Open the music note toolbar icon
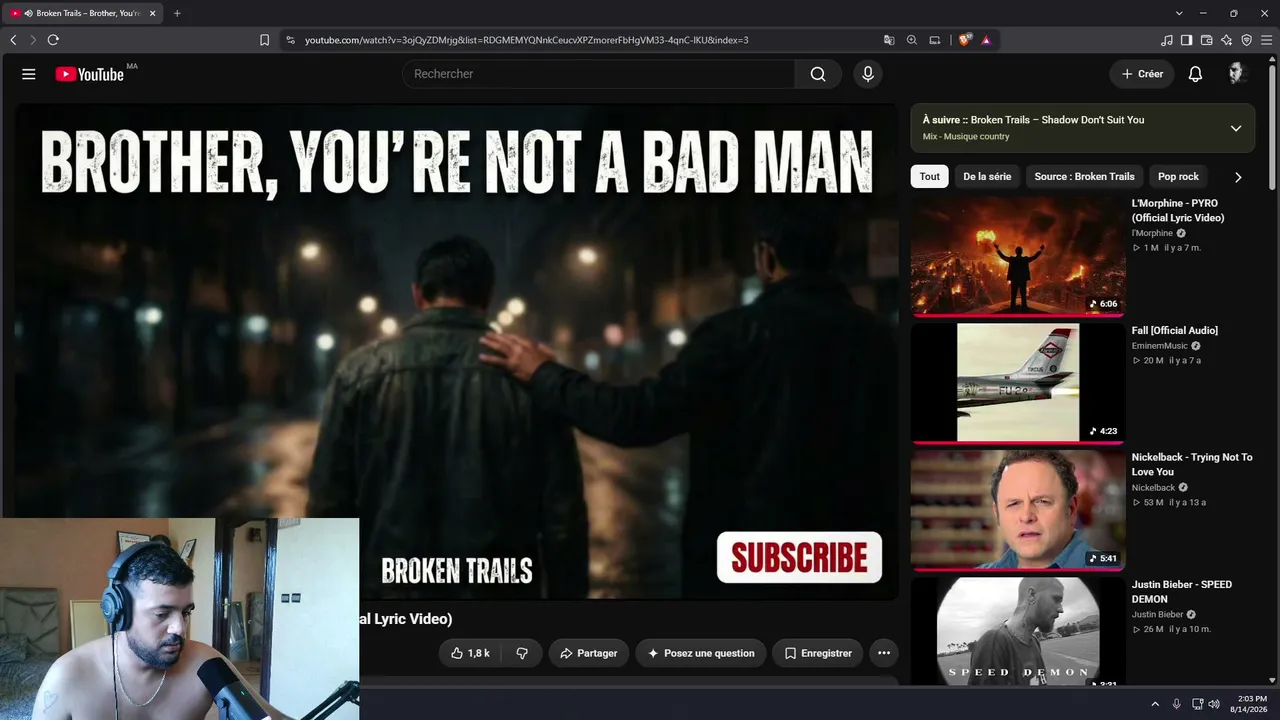The image size is (1280, 720). (x=1167, y=40)
